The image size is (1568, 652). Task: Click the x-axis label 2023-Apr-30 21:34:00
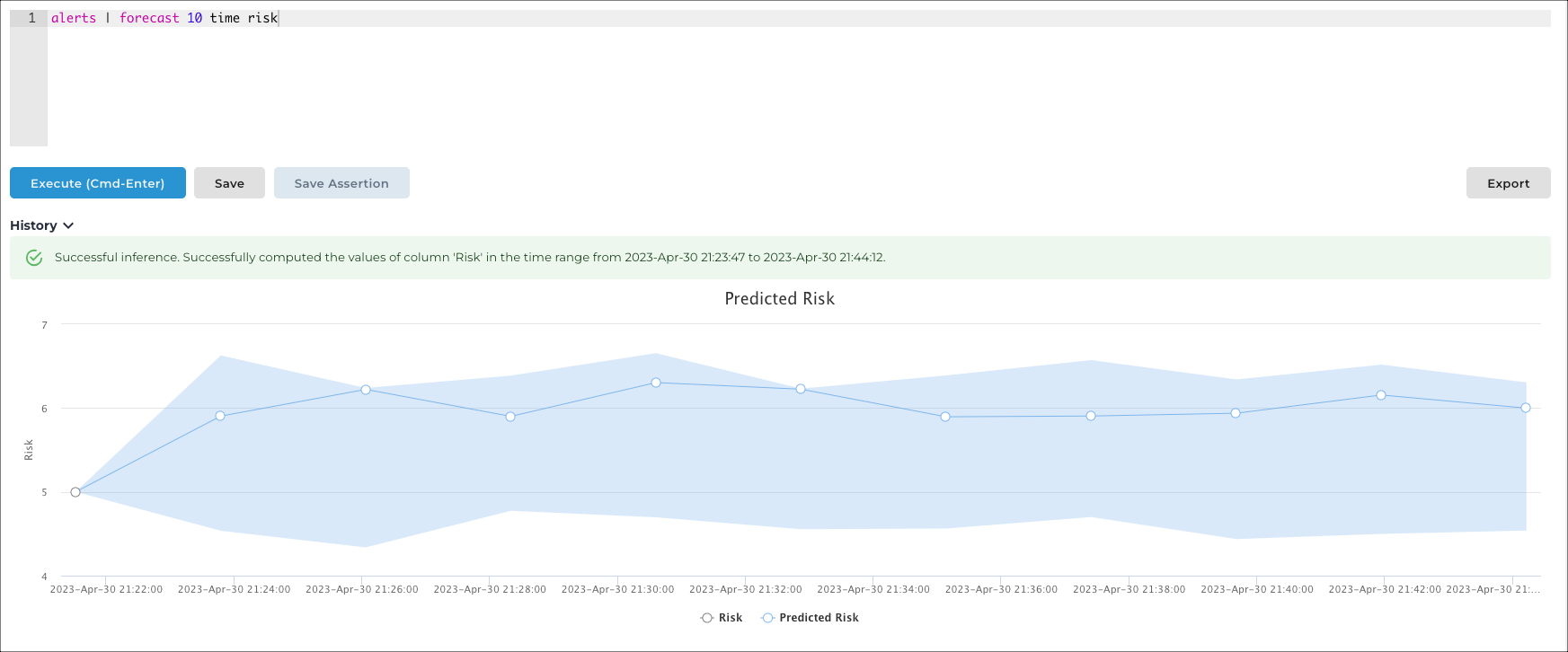tap(873, 590)
